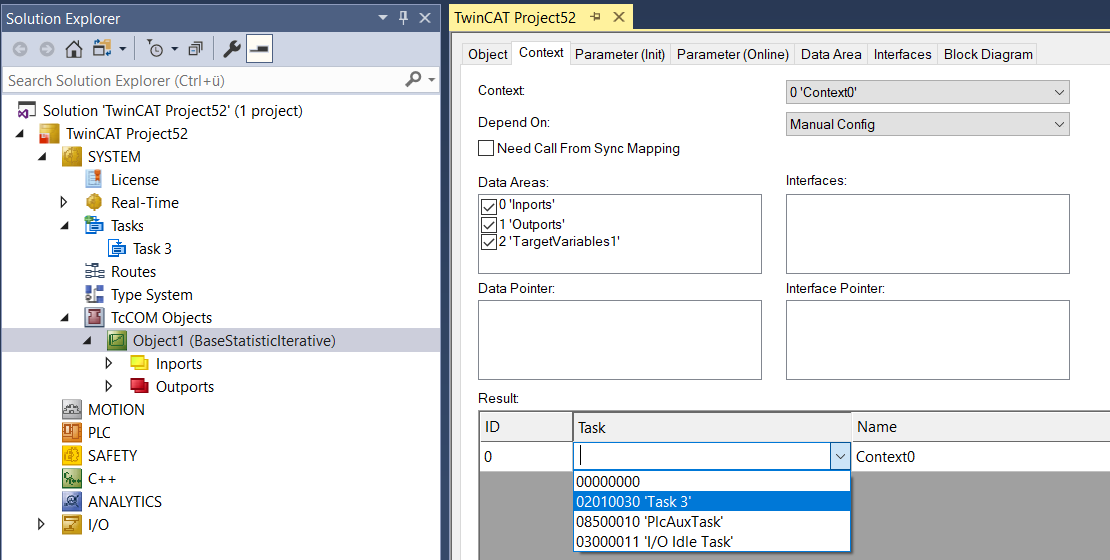
Task: Expand the Inports tree node
Action: pyautogui.click(x=109, y=364)
